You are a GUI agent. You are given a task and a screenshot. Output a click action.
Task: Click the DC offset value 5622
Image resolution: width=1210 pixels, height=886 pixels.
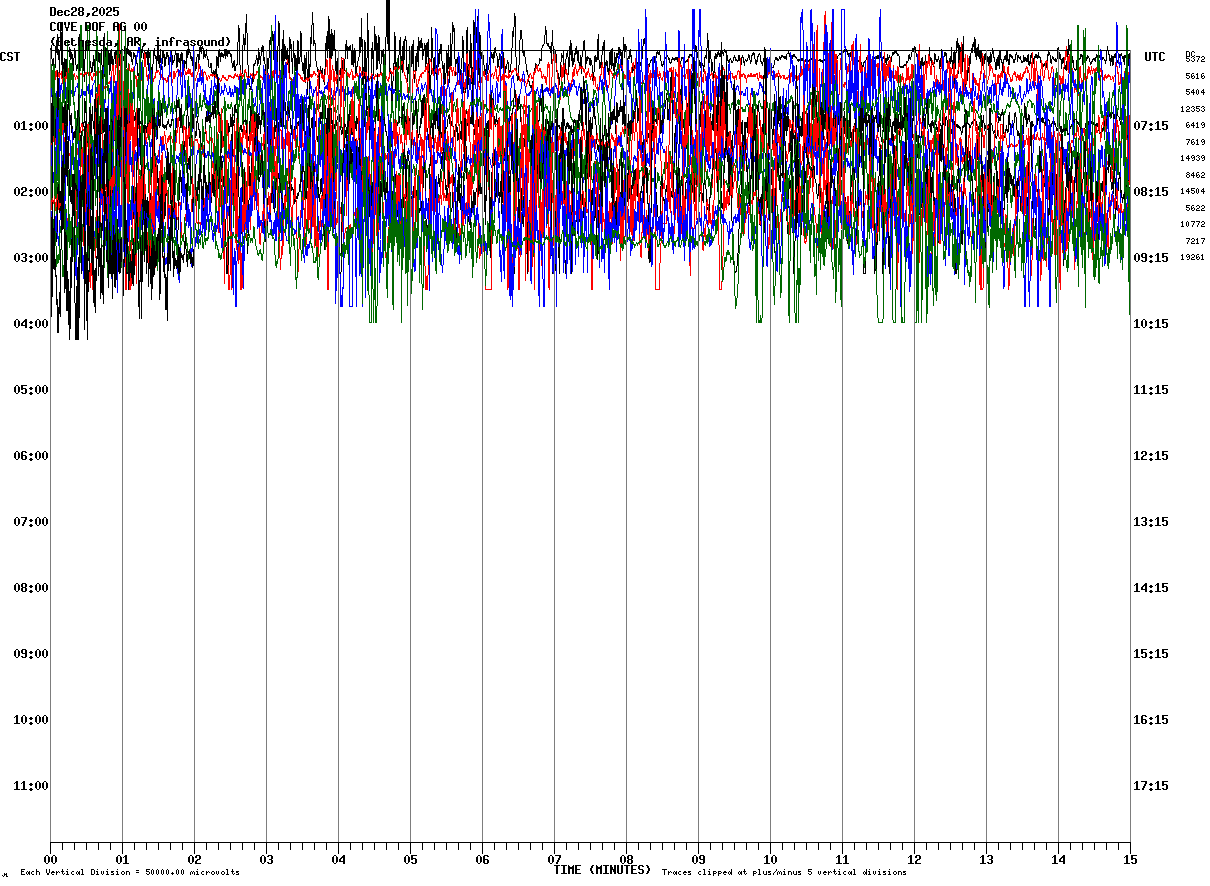pyautogui.click(x=1195, y=208)
